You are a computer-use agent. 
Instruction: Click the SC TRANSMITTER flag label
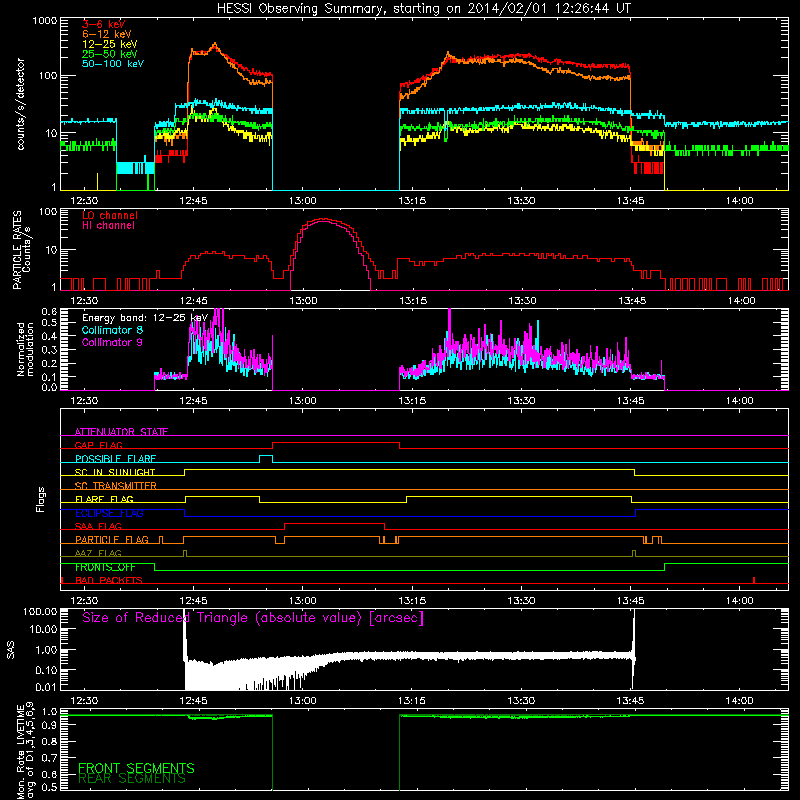(116, 485)
